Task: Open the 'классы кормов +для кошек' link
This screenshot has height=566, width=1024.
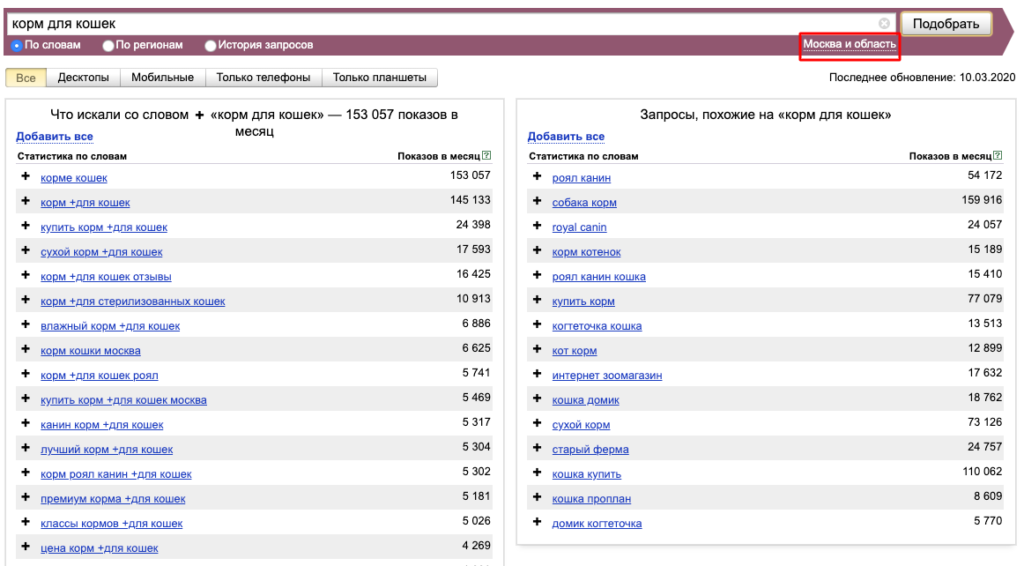Action: point(112,524)
